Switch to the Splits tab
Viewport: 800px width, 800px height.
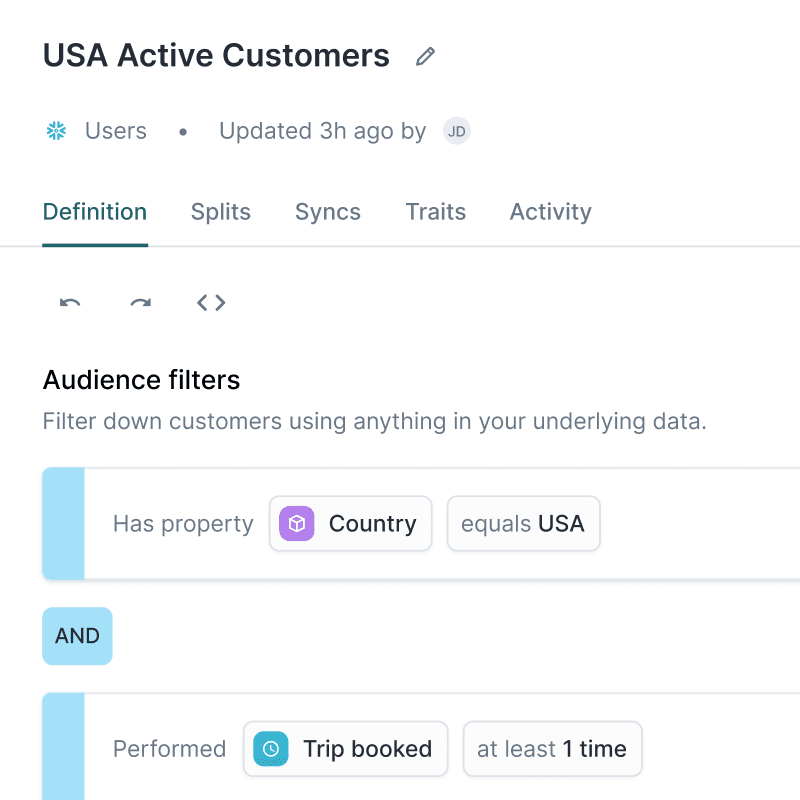point(220,212)
